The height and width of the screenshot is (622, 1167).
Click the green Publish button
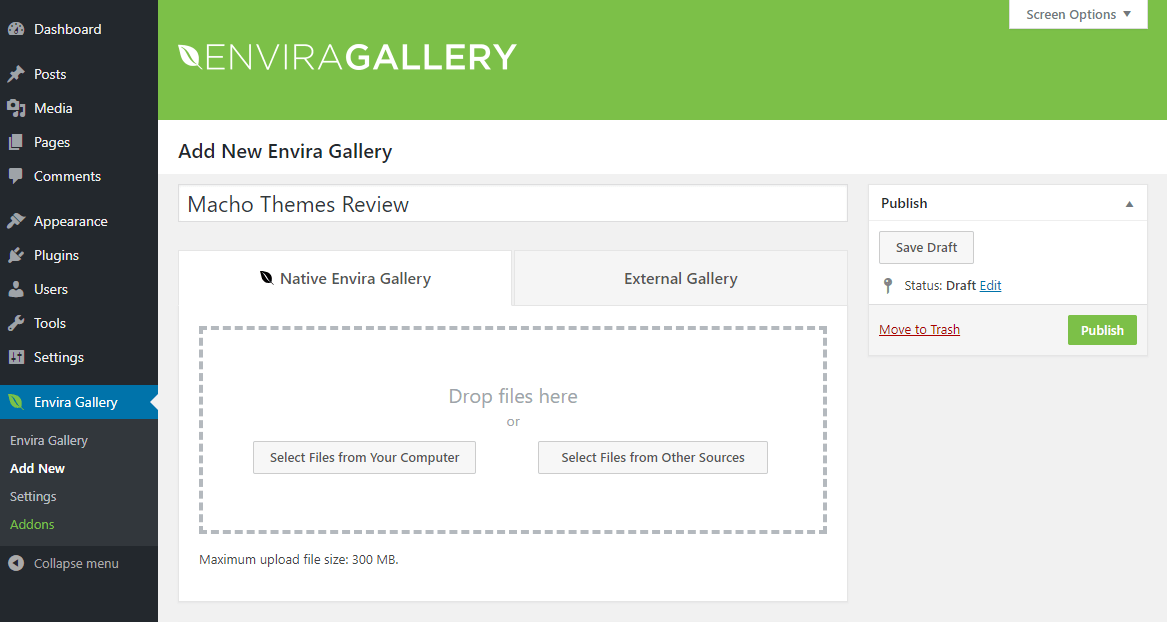[1102, 330]
